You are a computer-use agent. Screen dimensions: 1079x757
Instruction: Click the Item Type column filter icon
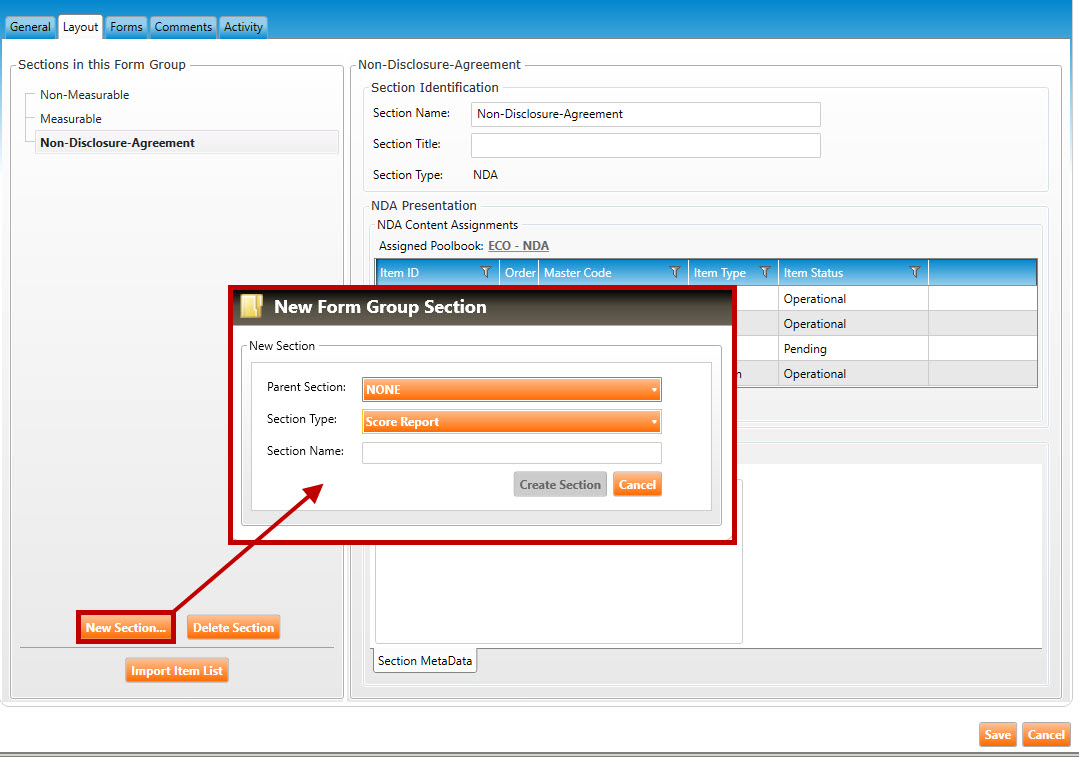pyautogui.click(x=765, y=272)
